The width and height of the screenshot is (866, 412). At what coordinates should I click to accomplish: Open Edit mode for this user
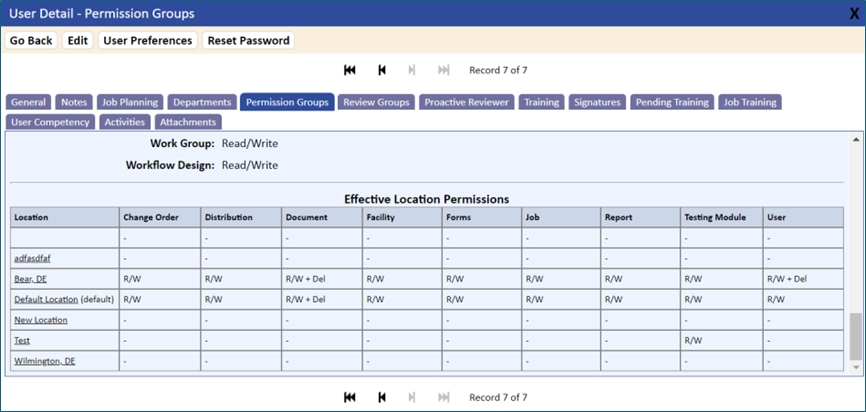pos(78,40)
